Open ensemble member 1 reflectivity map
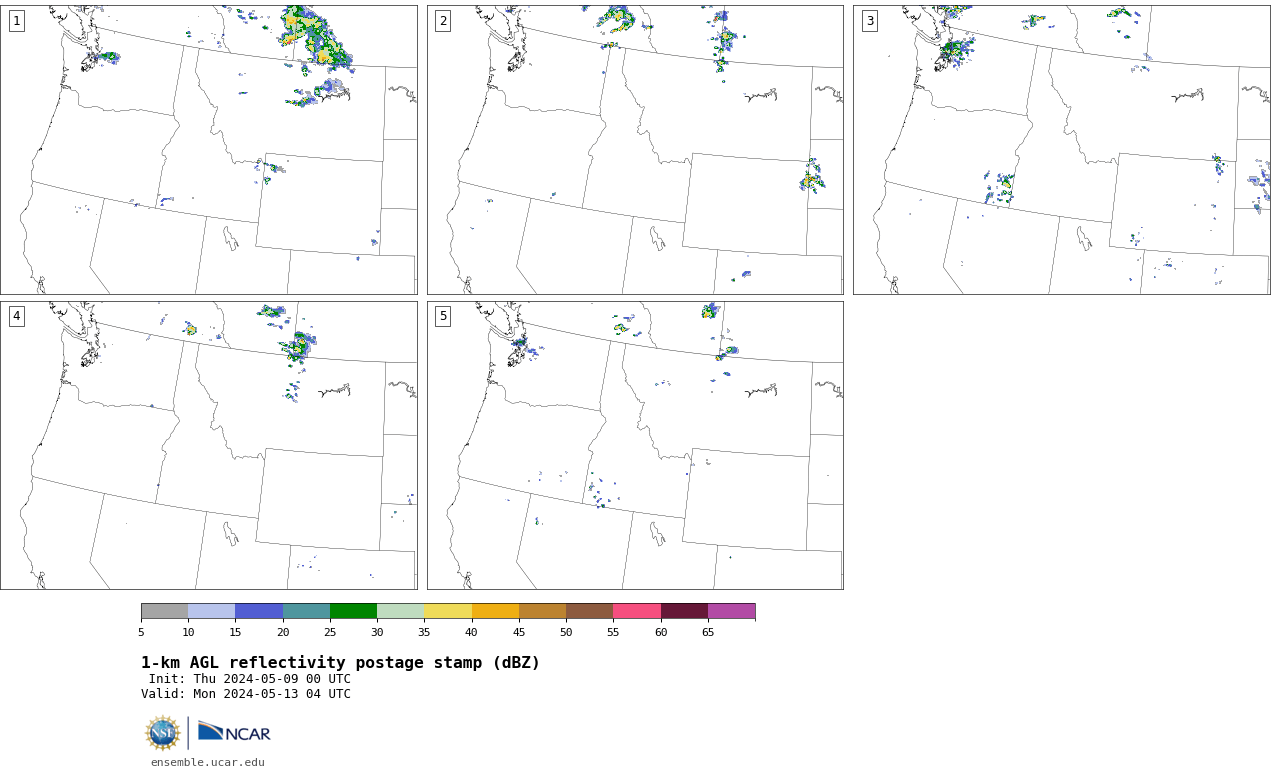 (209, 150)
